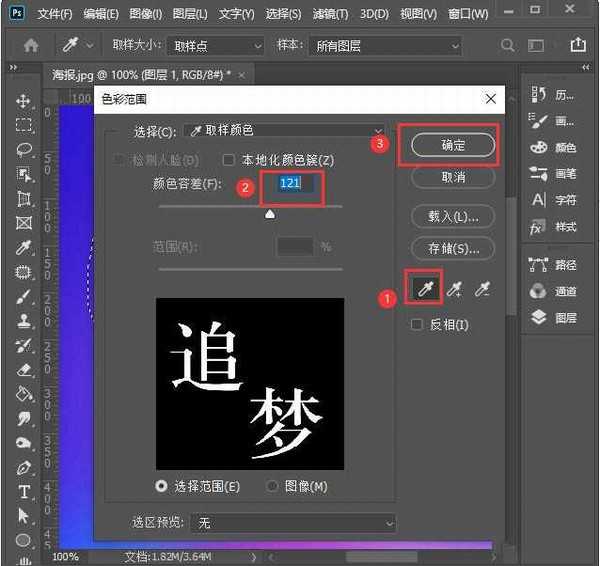Choose the Crop tool
Image resolution: width=600 pixels, height=566 pixels.
24,199
